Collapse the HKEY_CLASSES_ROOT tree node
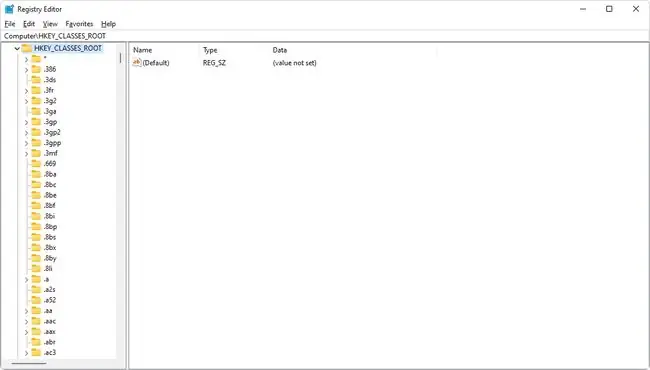 [x=17, y=48]
